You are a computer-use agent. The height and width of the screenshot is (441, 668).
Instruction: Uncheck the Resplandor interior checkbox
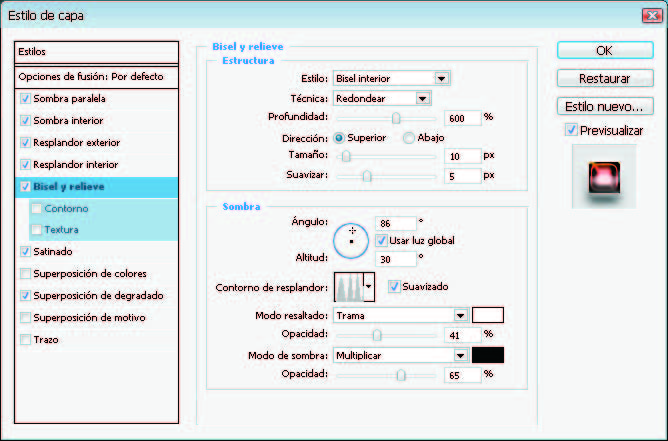point(26,164)
